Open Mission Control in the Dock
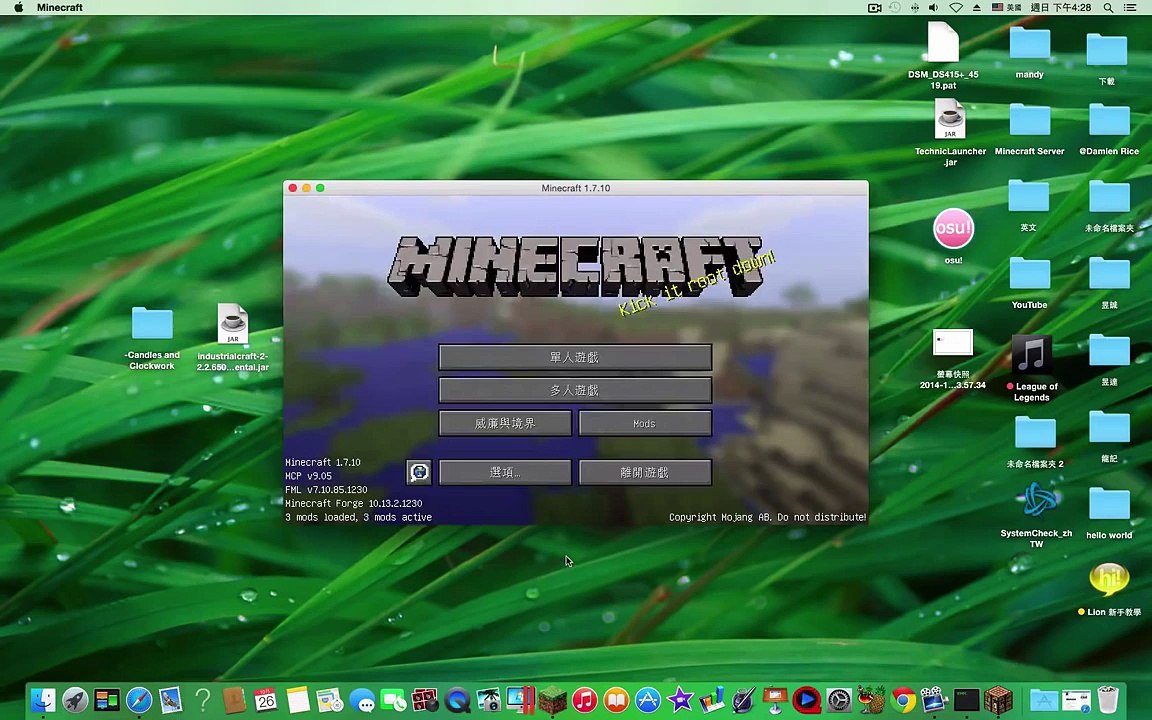Image resolution: width=1152 pixels, height=720 pixels. pyautogui.click(x=107, y=699)
